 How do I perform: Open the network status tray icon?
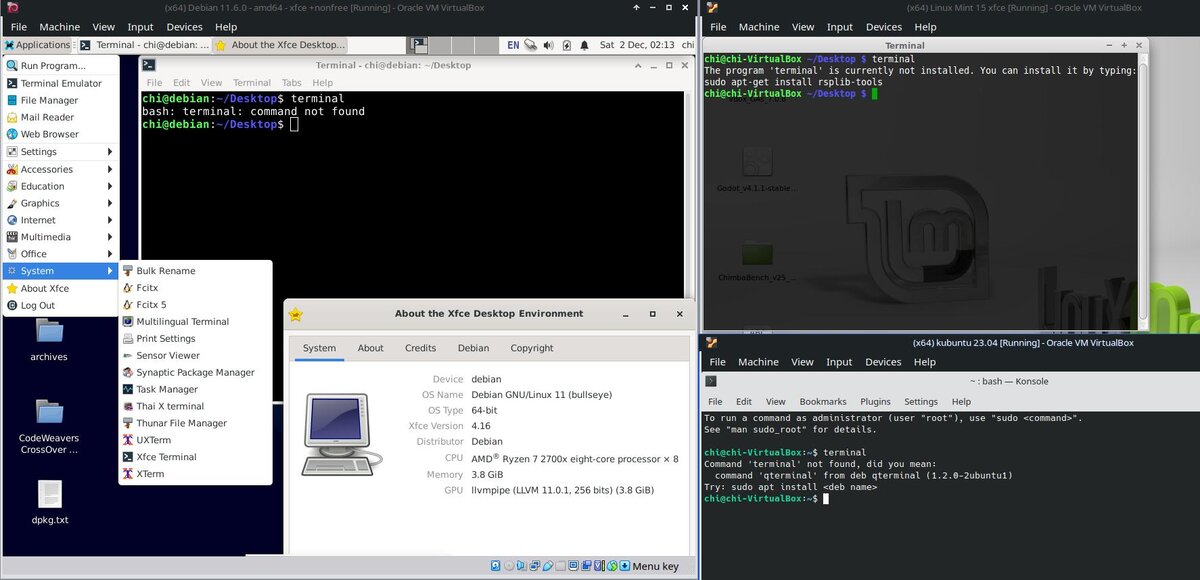[531, 45]
